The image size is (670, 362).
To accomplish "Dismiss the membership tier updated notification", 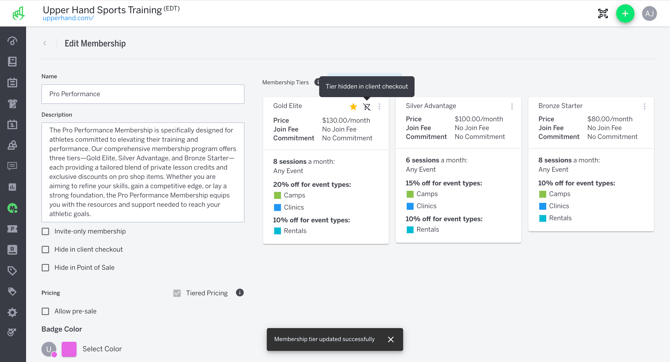I will pyautogui.click(x=391, y=339).
